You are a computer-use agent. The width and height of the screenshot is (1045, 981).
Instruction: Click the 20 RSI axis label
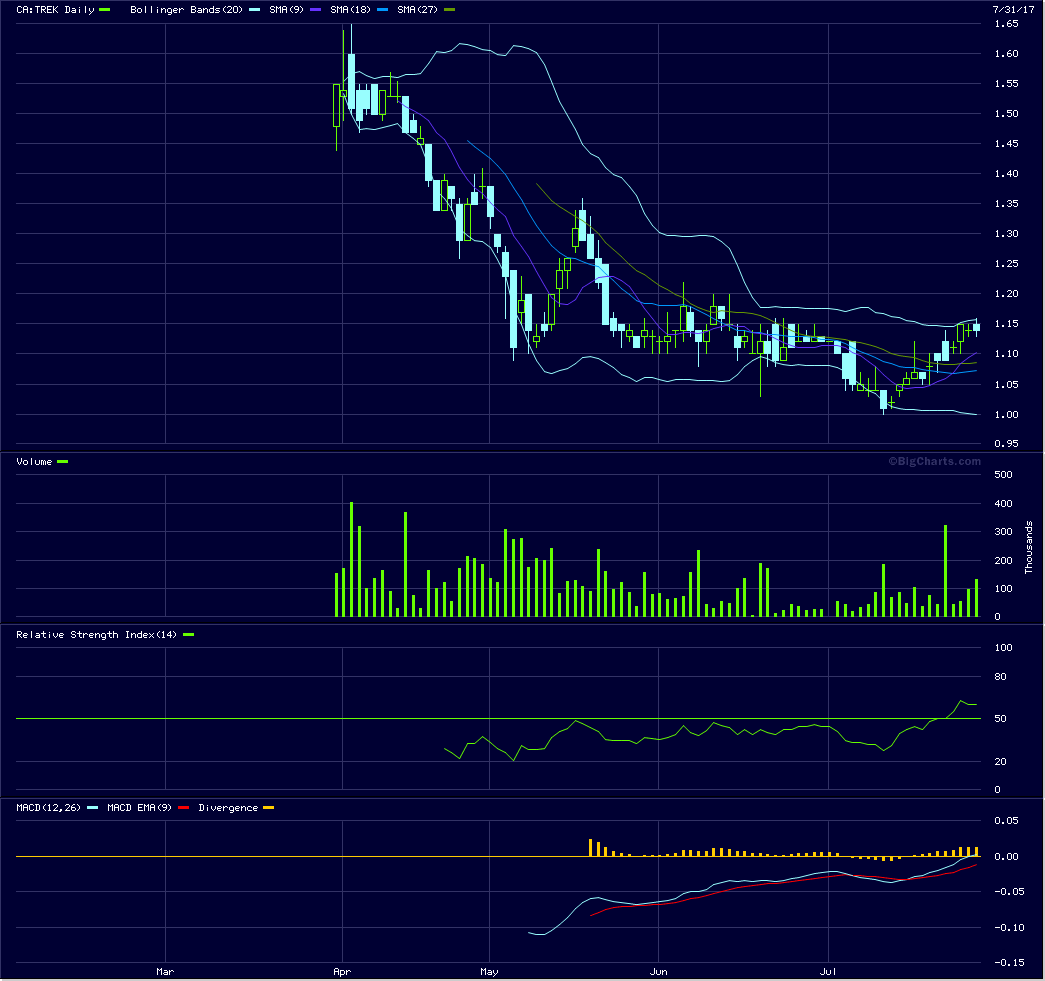pos(1000,762)
